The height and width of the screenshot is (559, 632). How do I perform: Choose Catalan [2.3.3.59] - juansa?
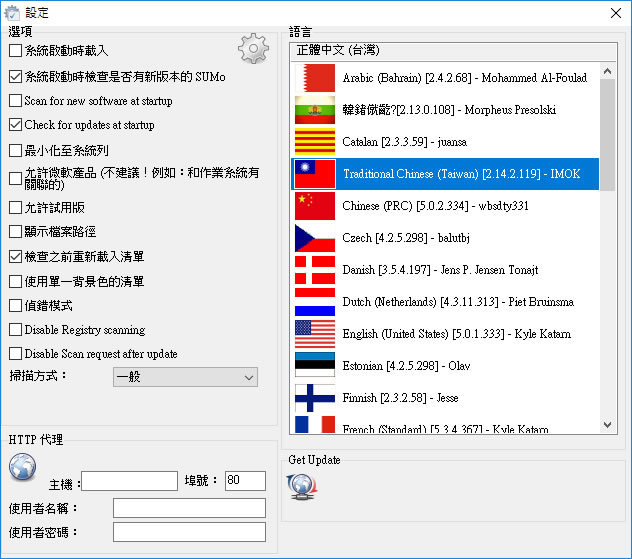pyautogui.click(x=445, y=142)
